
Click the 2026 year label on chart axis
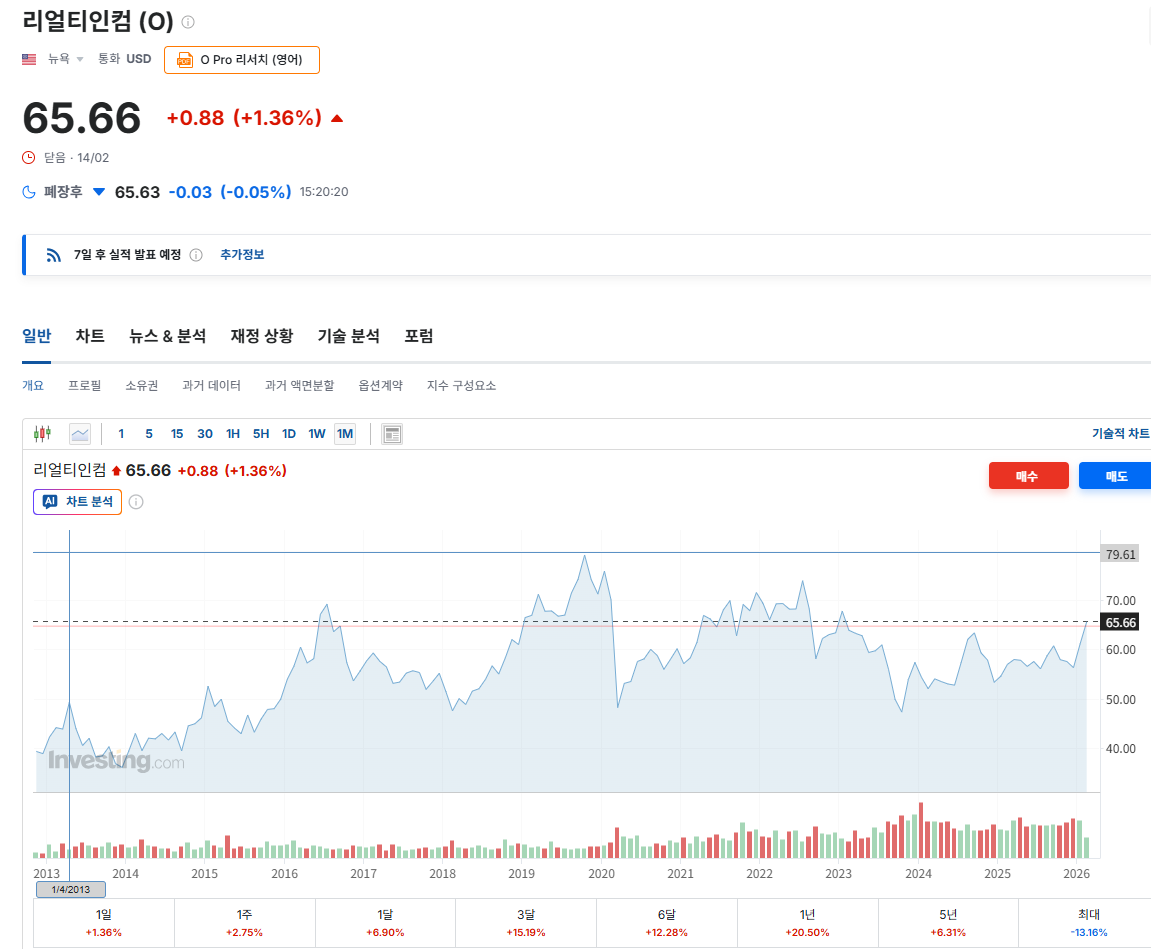coord(1076,873)
